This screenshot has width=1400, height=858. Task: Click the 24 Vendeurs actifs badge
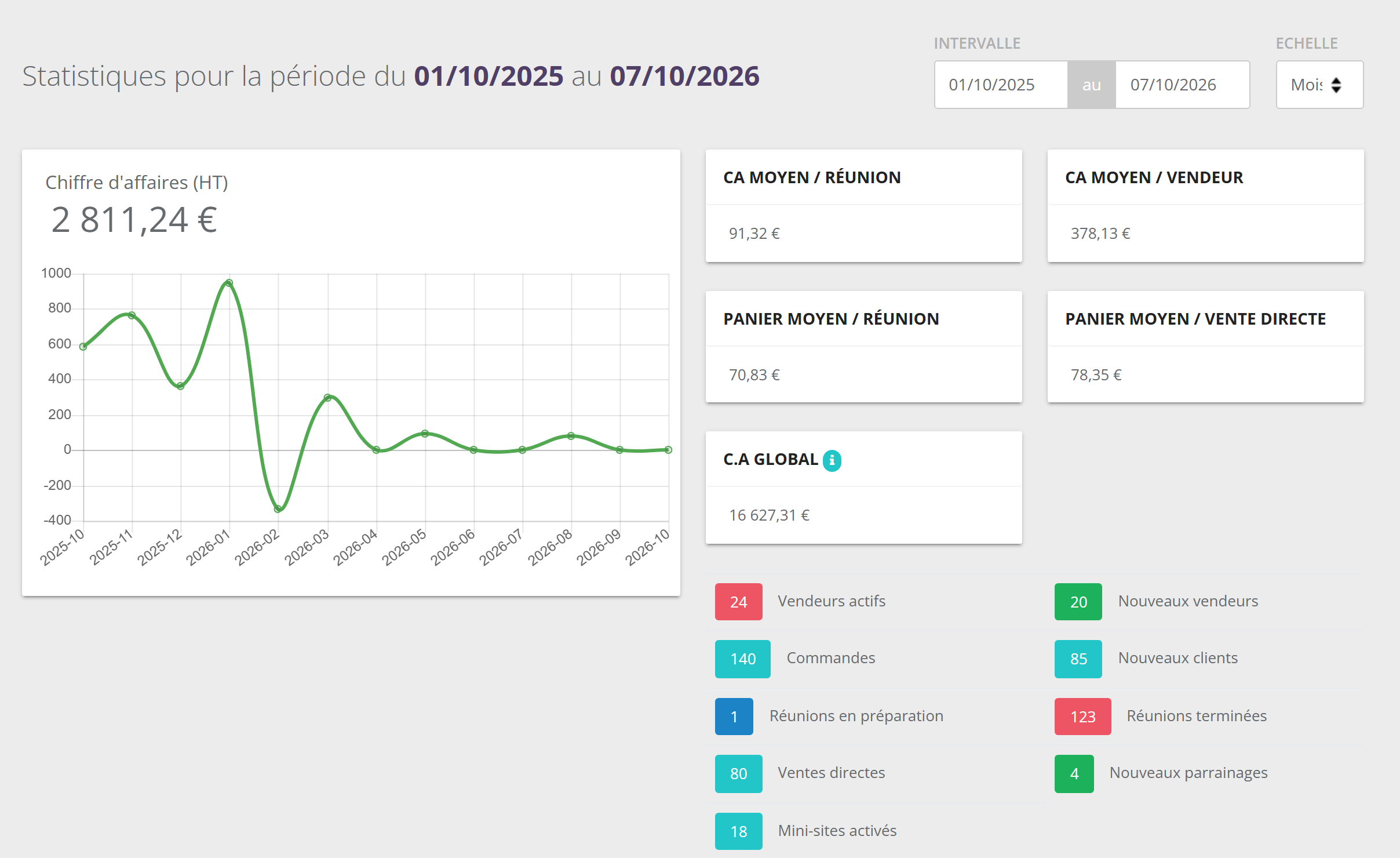click(x=739, y=602)
